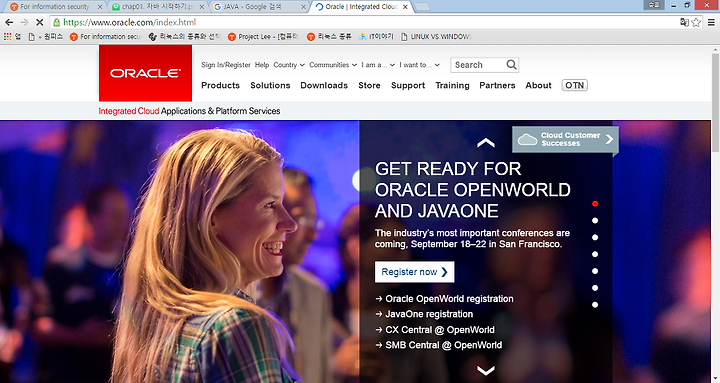Open the Solutions menu
The height and width of the screenshot is (383, 720).
pyautogui.click(x=270, y=85)
